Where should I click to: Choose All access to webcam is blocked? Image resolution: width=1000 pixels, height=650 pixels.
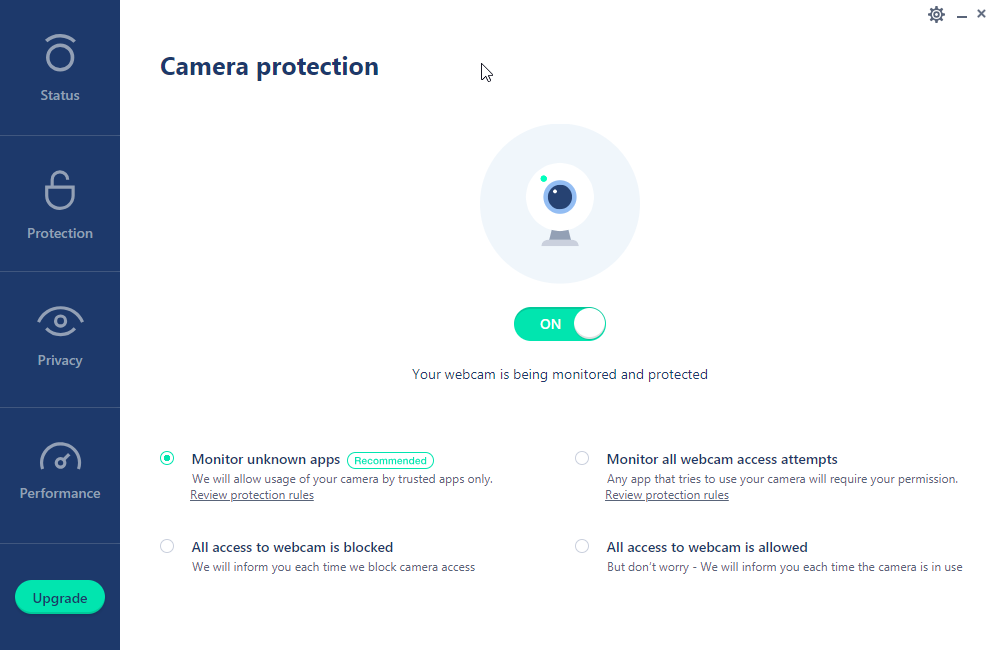pyautogui.click(x=167, y=546)
